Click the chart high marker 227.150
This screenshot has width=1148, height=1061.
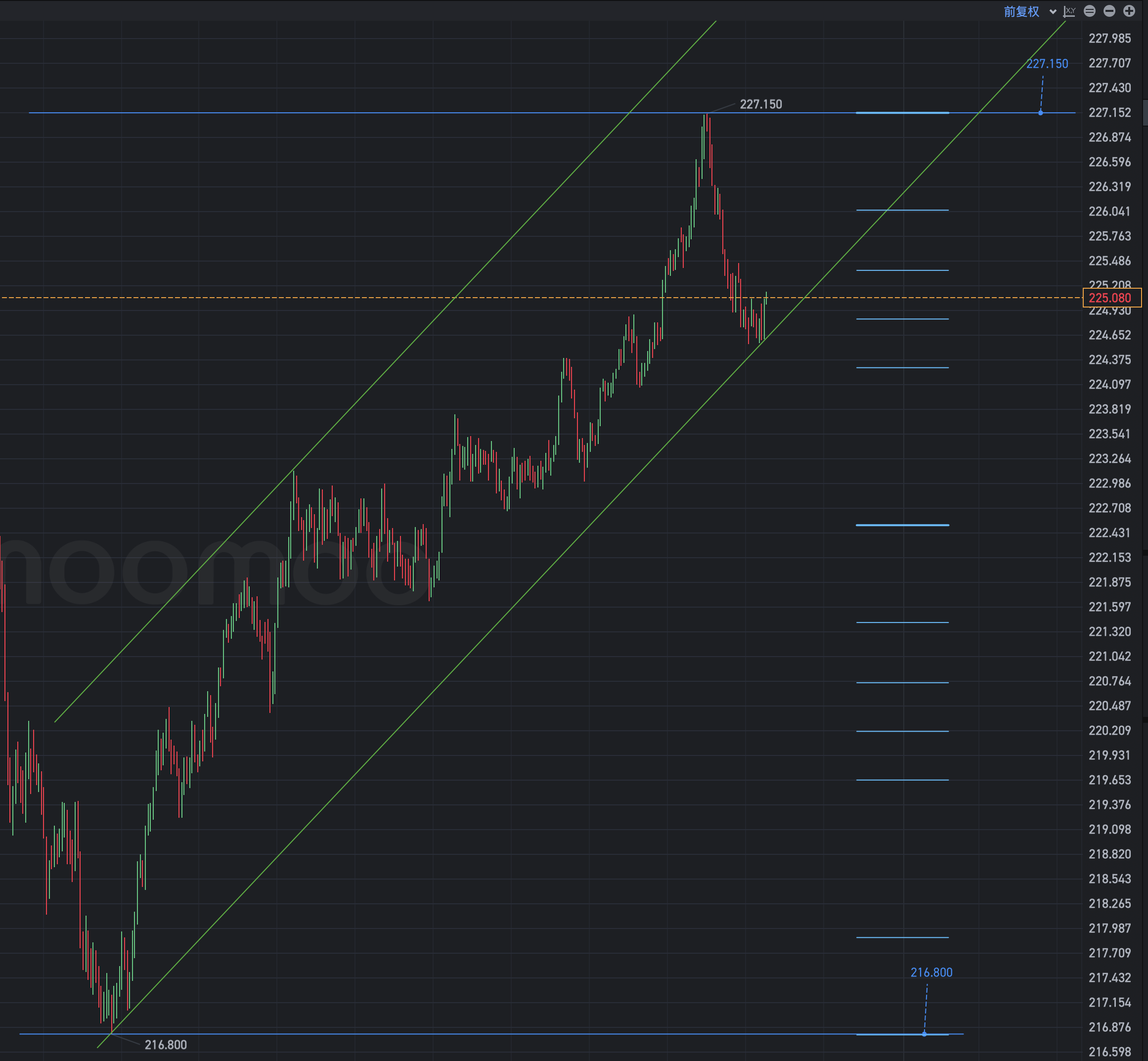[x=760, y=104]
